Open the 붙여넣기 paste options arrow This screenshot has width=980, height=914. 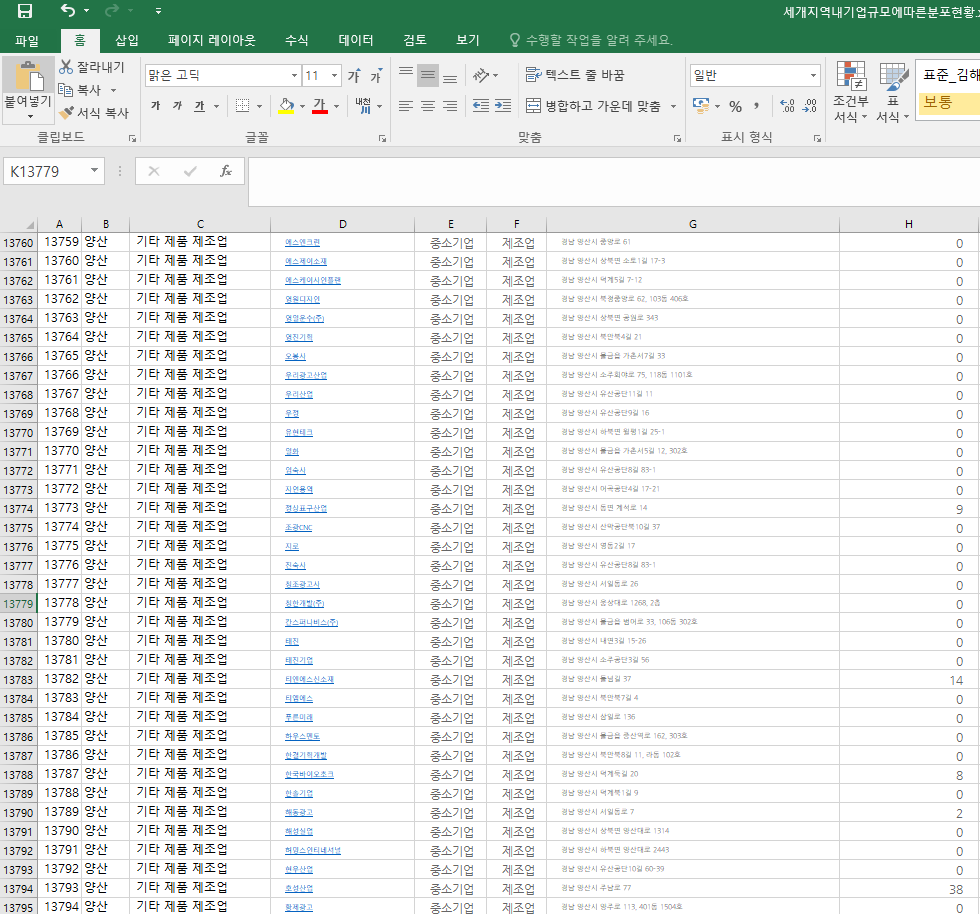29,116
